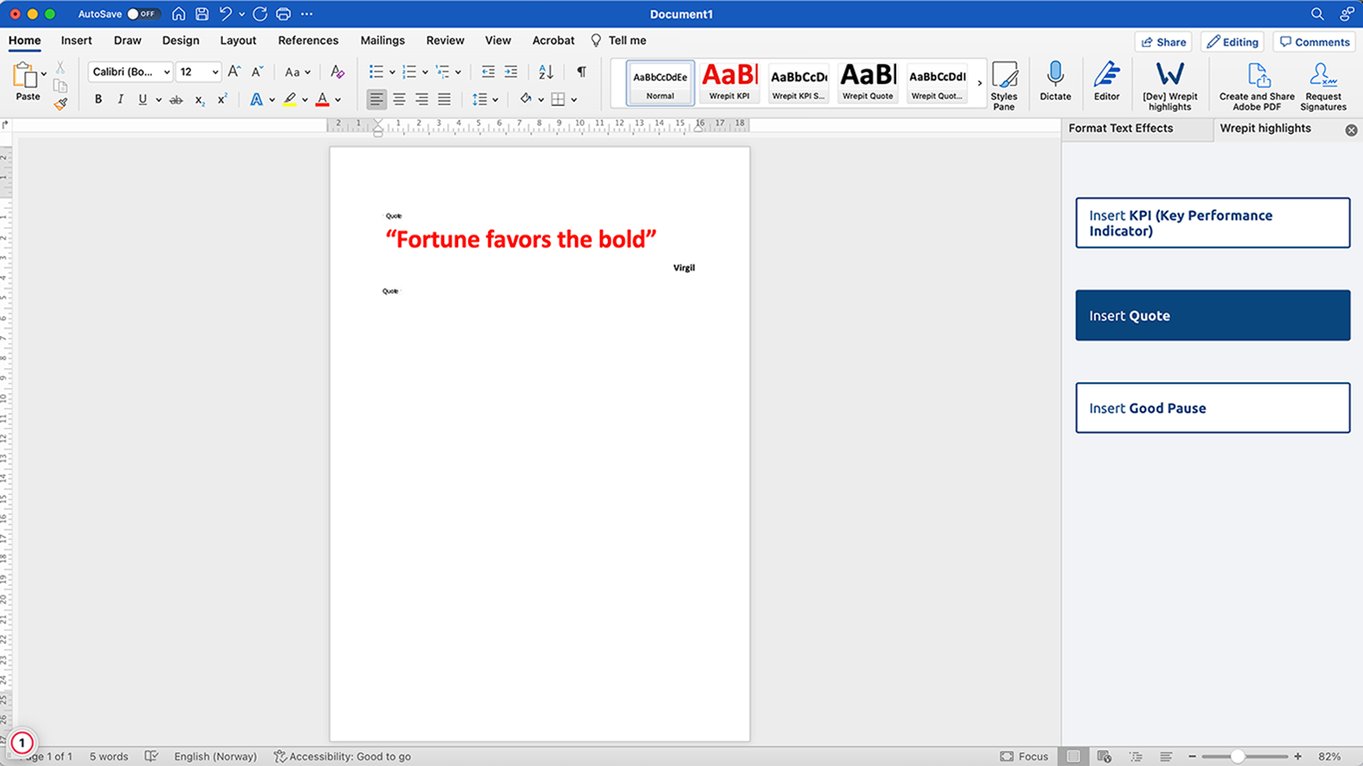
Task: Open the borders dropdown arrow
Action: (574, 100)
